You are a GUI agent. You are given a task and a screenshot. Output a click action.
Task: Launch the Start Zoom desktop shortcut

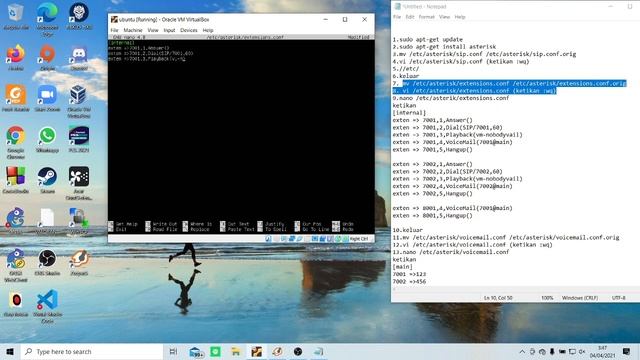point(47,99)
